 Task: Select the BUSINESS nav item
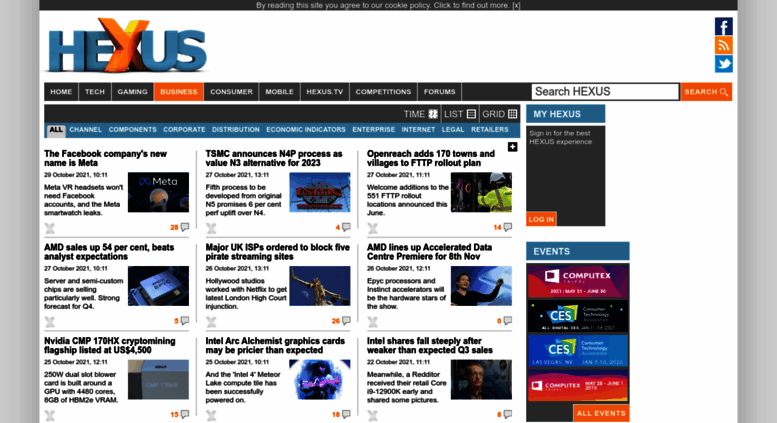(178, 92)
